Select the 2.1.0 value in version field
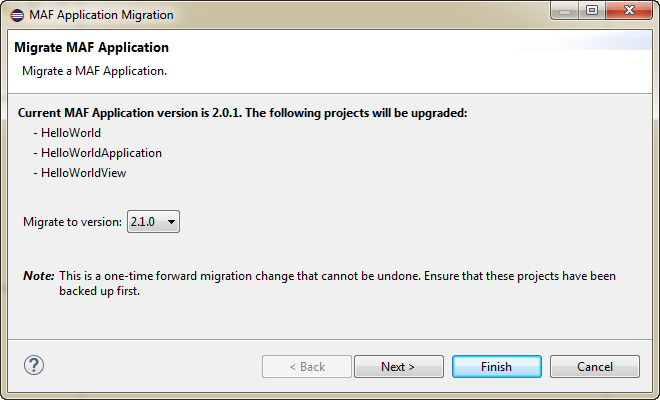 coord(143,222)
